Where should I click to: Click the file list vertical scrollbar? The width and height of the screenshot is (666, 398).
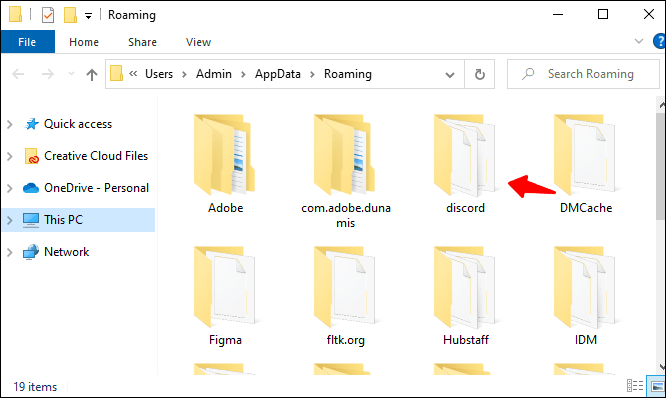coord(660,166)
